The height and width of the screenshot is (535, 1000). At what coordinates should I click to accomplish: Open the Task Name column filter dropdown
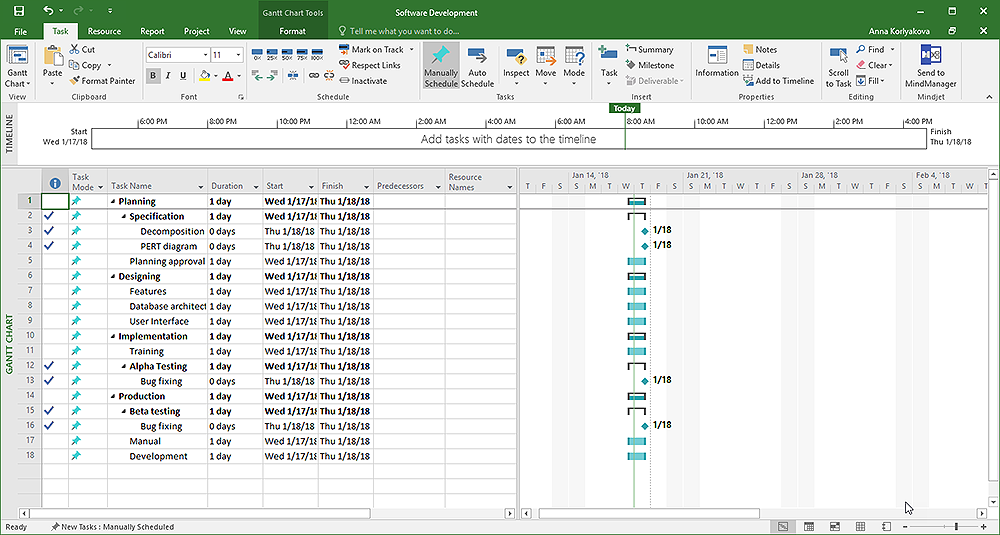(x=200, y=187)
